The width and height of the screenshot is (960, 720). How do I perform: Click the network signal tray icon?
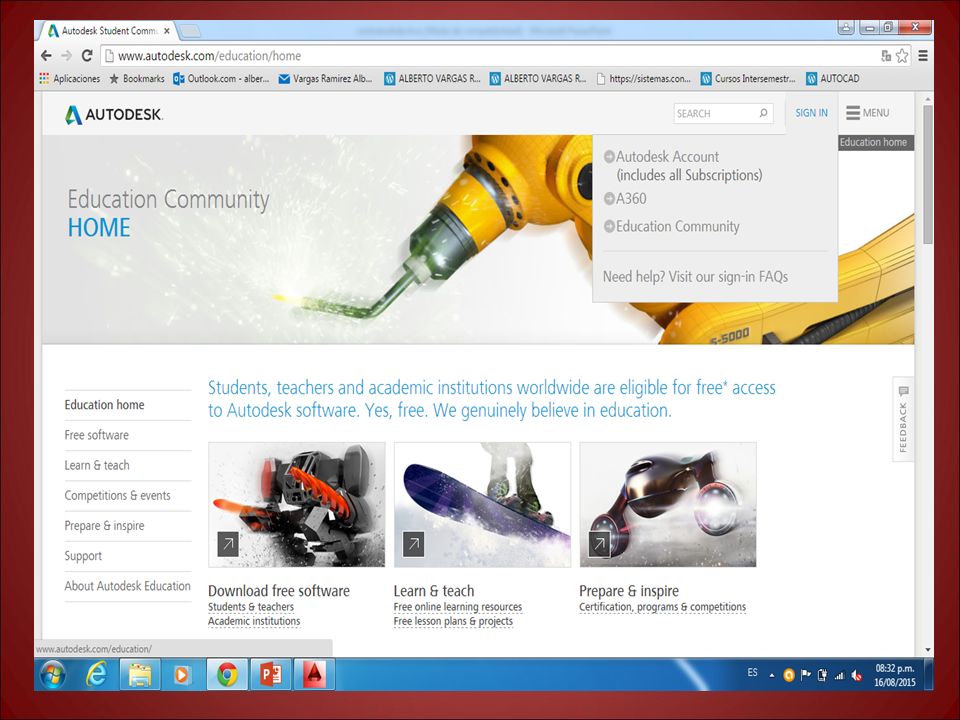(840, 675)
